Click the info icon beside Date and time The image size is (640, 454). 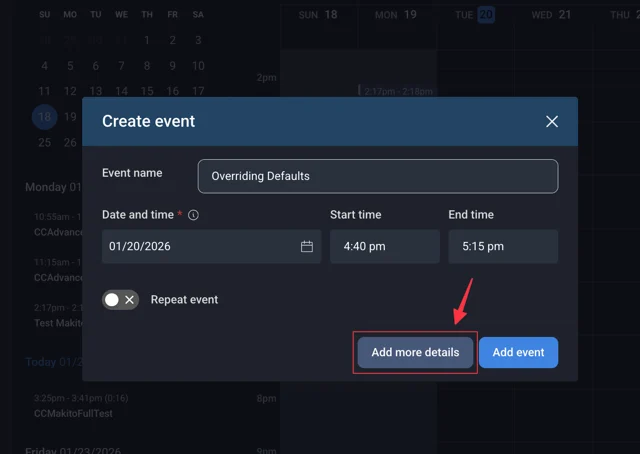click(193, 215)
